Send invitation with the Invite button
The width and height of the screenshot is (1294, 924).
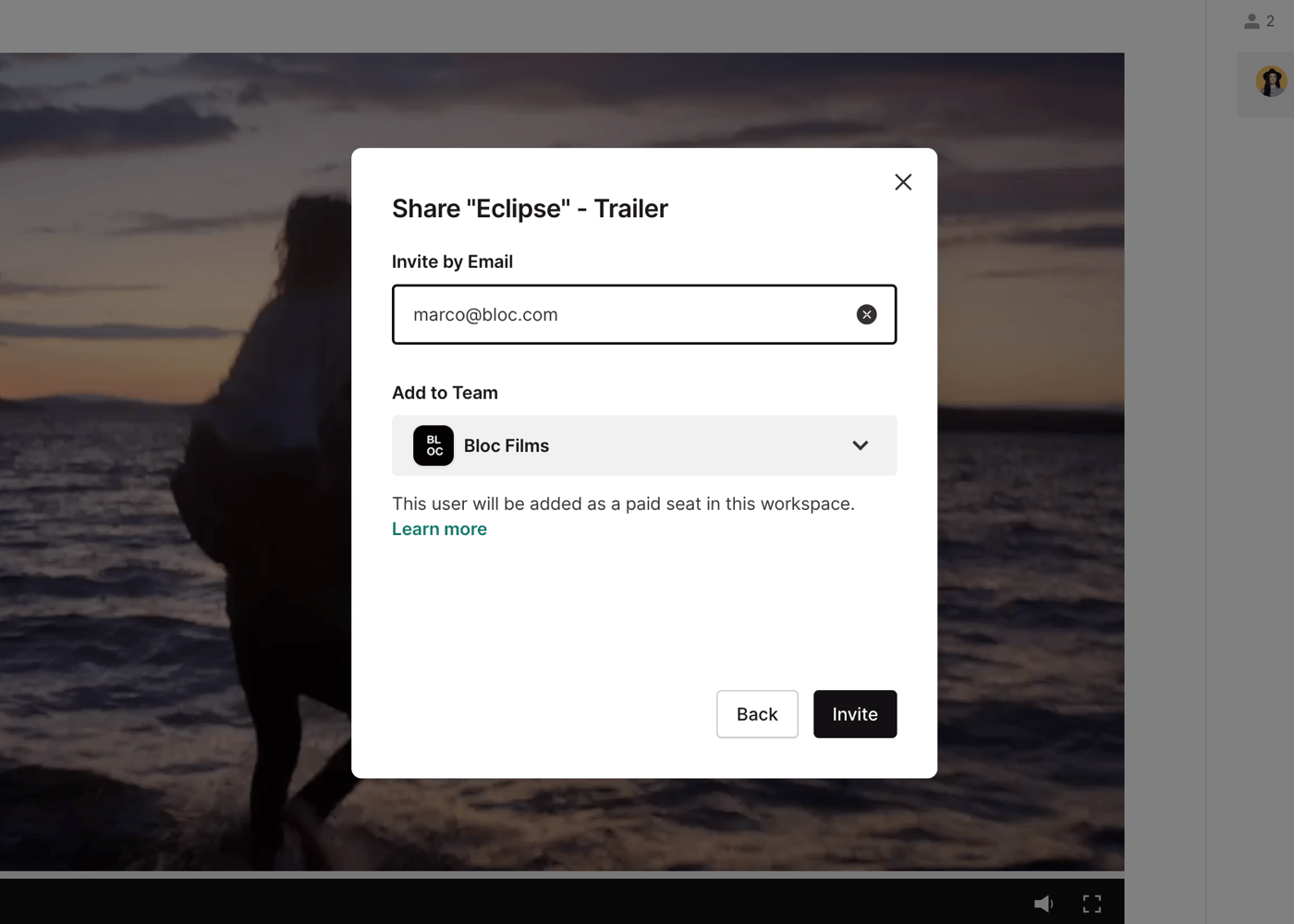854,714
